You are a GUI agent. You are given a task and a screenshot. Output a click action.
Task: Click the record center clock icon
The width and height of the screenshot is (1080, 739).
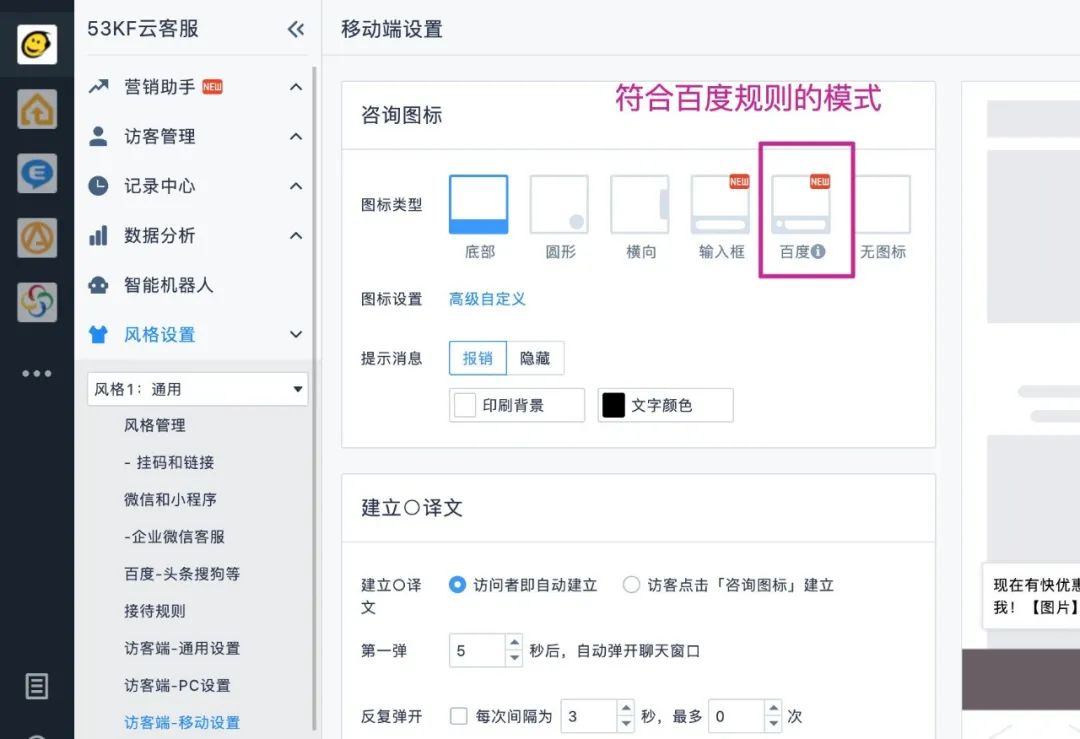pyautogui.click(x=98, y=186)
